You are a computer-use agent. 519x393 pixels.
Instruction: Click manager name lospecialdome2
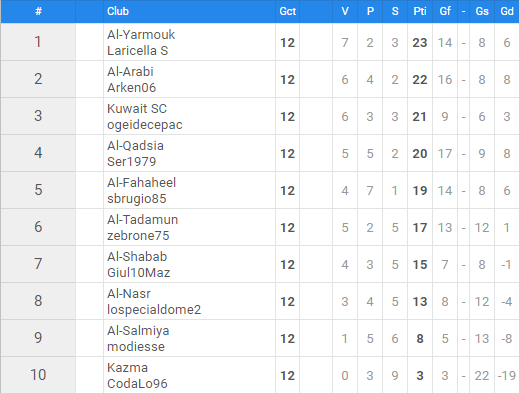pos(154,310)
